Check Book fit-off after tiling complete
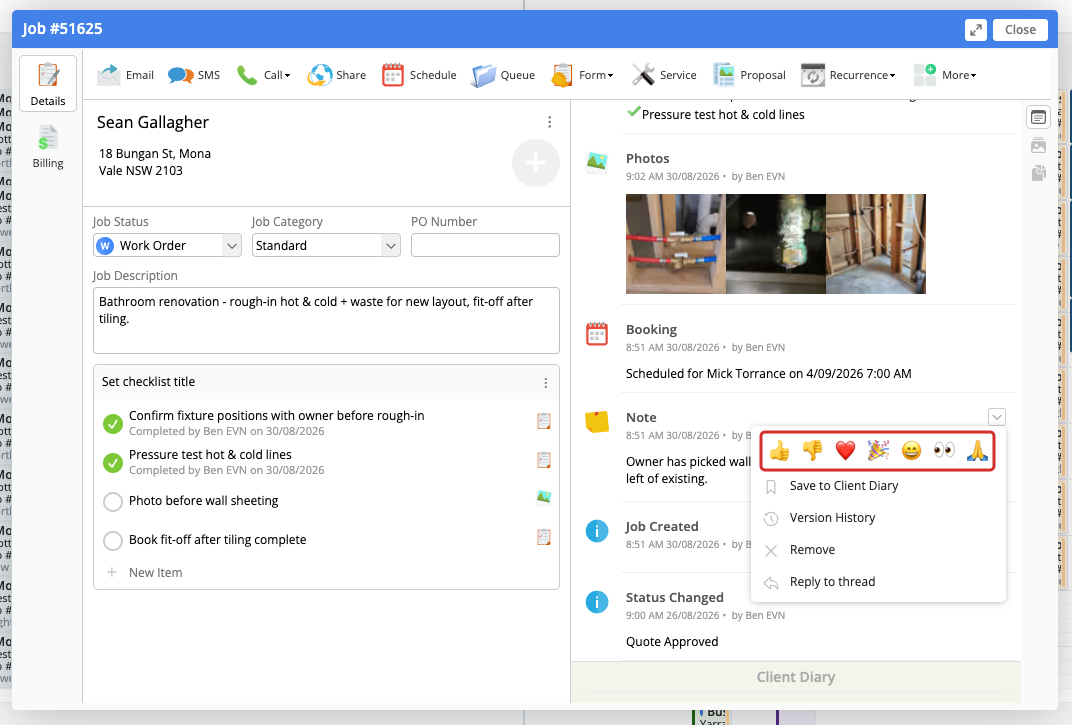1072x725 pixels. coord(113,541)
